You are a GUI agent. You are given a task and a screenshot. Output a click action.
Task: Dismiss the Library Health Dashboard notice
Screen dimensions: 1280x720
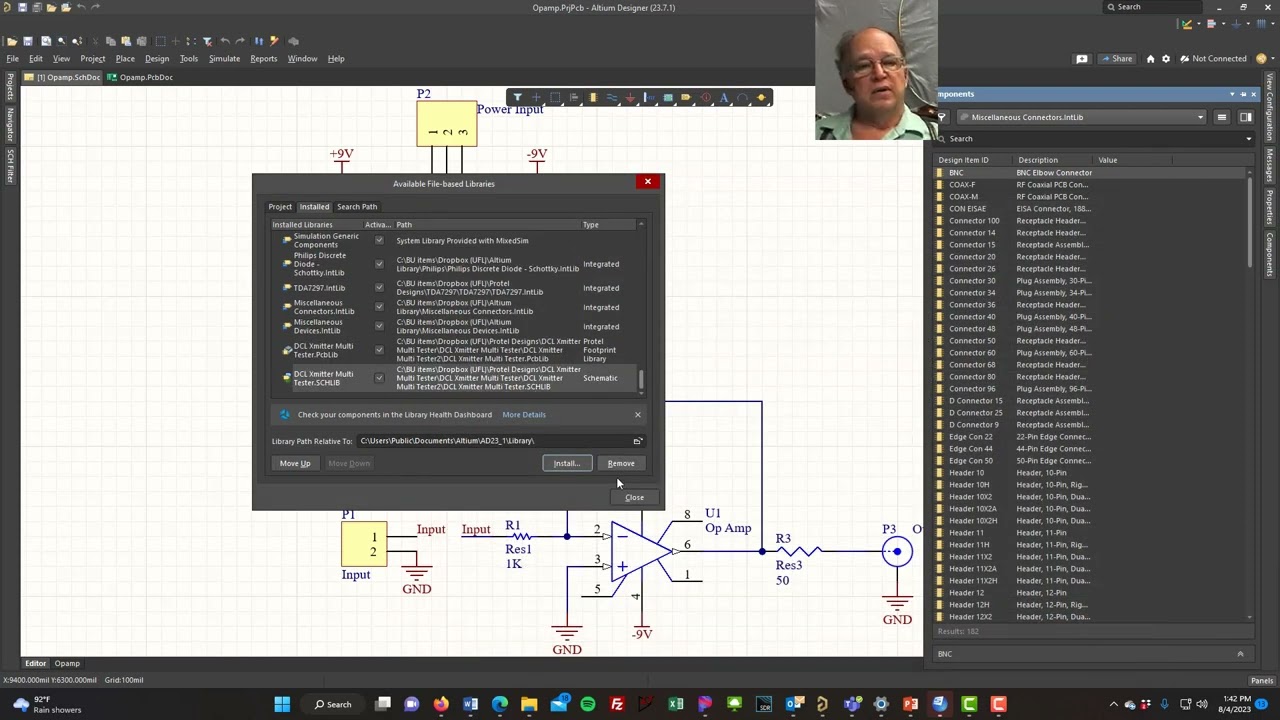637,414
